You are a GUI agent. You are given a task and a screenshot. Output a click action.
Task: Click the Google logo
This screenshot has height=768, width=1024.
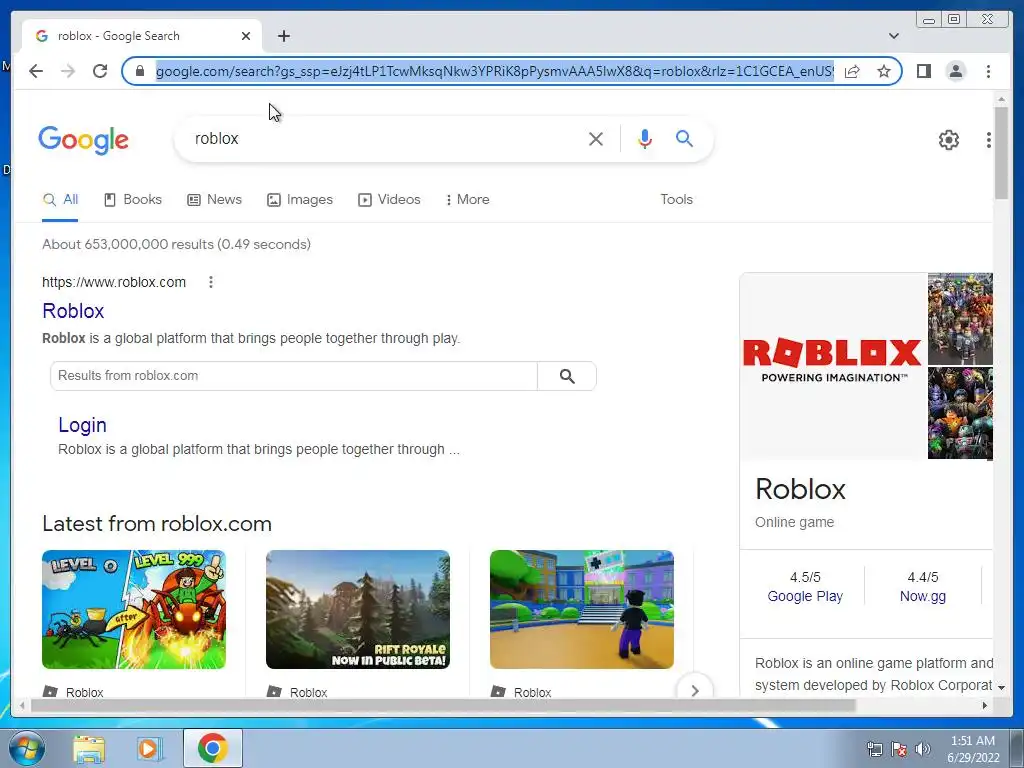click(84, 140)
